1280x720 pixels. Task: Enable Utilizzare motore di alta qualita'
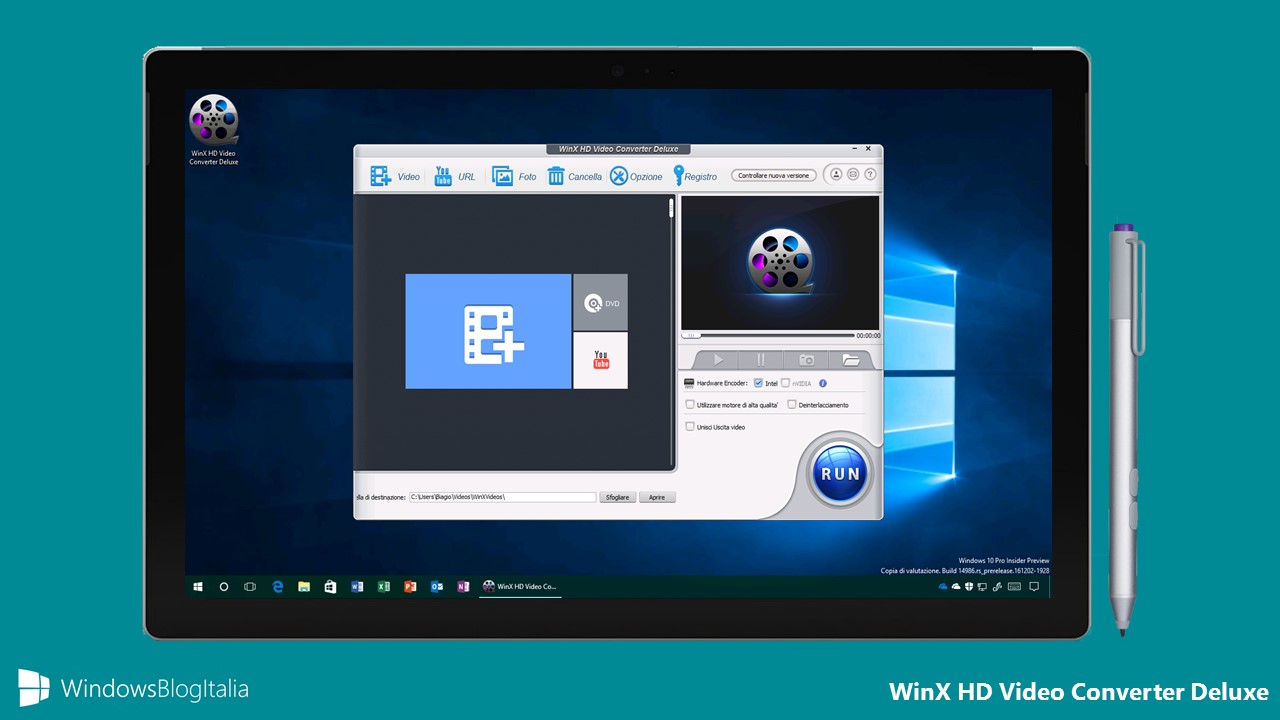point(690,405)
